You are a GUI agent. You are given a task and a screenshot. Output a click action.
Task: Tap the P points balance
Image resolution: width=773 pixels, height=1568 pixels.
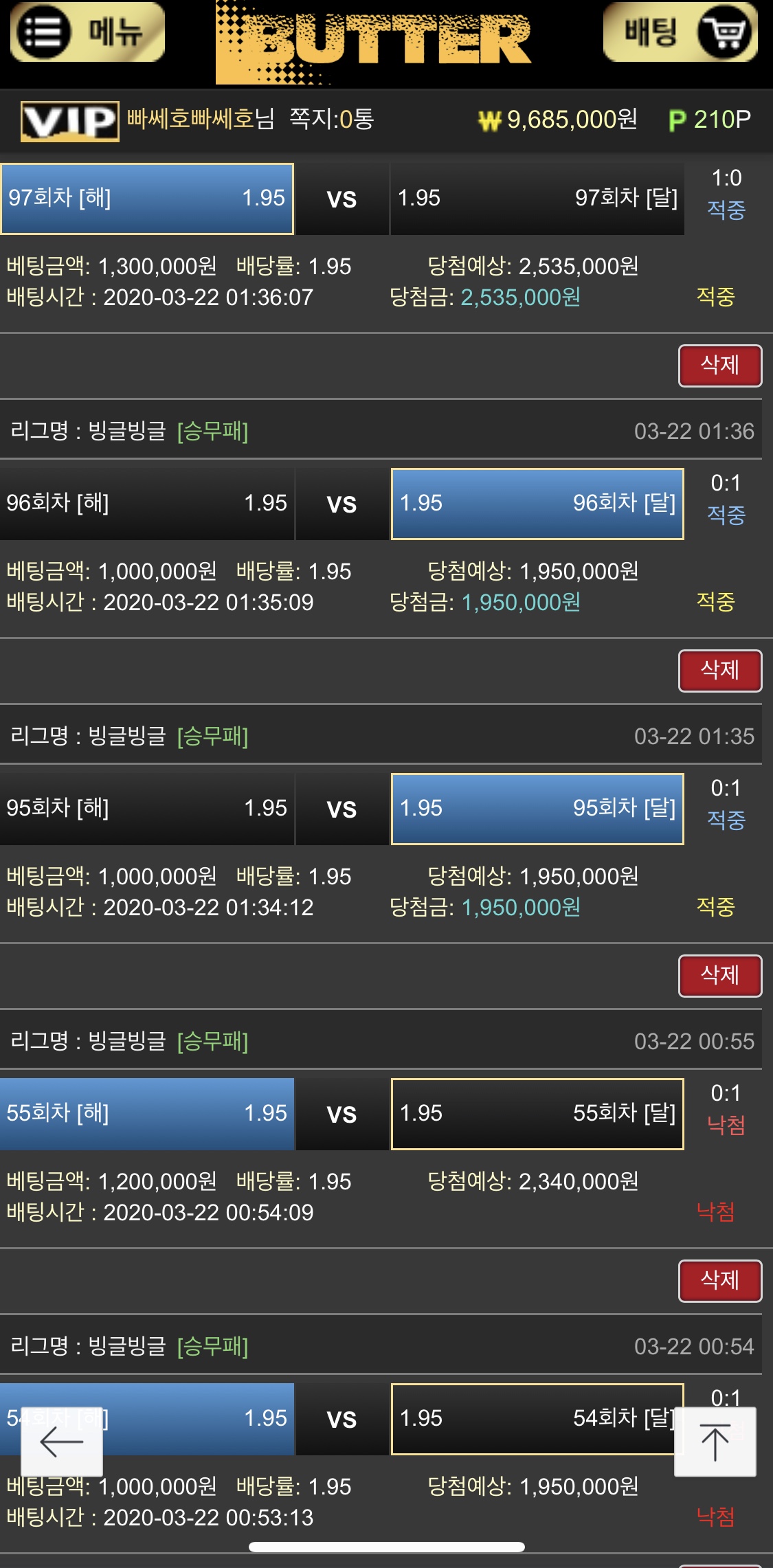(710, 120)
